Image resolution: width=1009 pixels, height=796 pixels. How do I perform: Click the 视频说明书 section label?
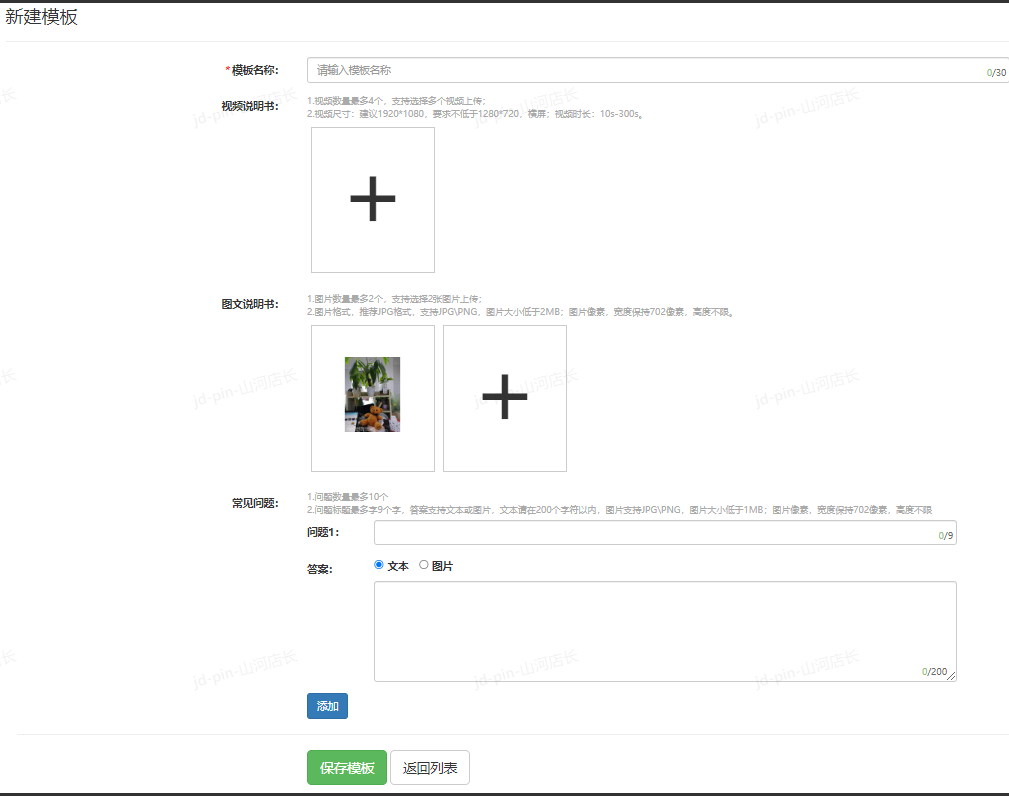(250, 106)
